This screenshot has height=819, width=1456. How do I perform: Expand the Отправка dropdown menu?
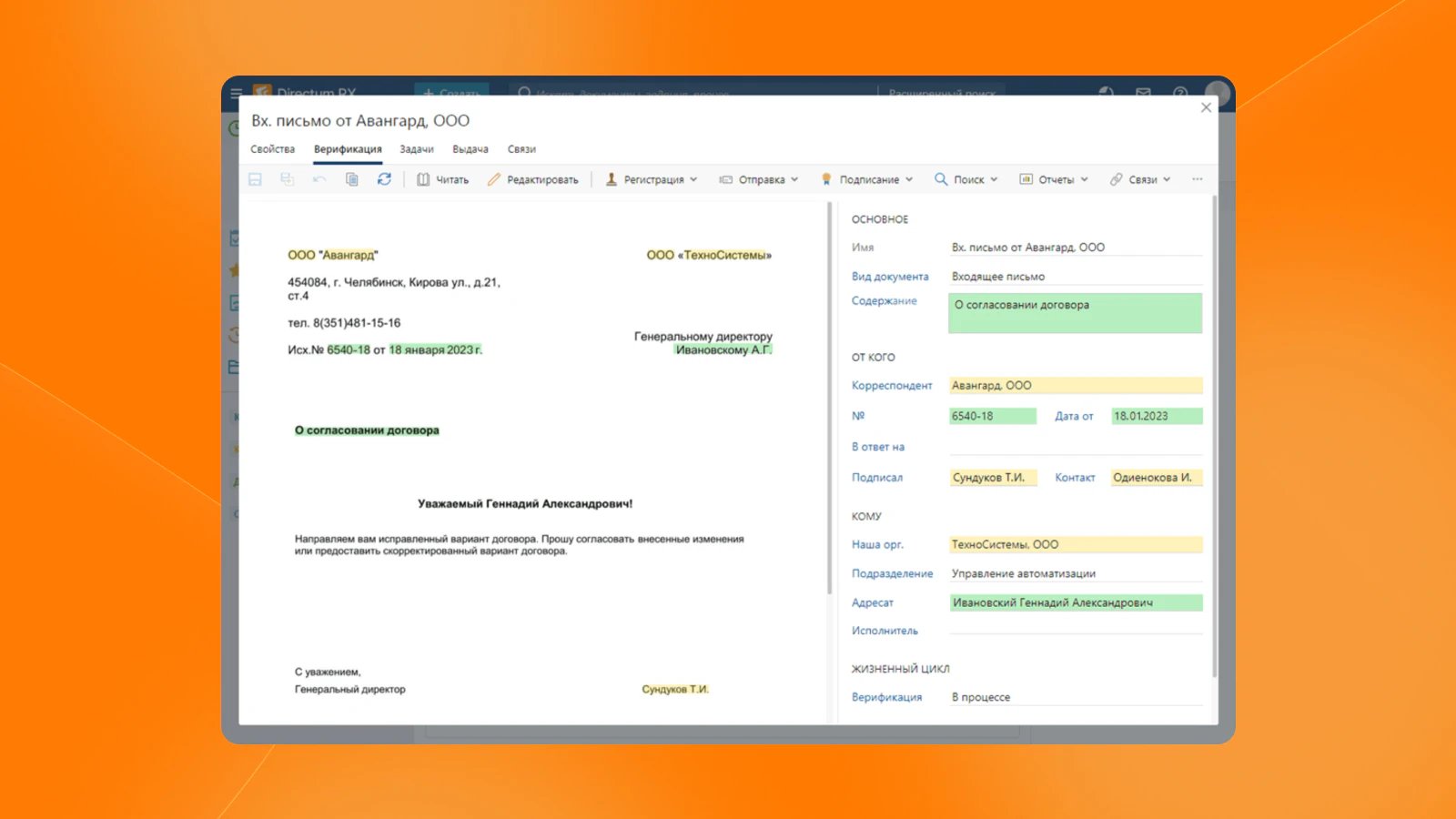pyautogui.click(x=759, y=180)
